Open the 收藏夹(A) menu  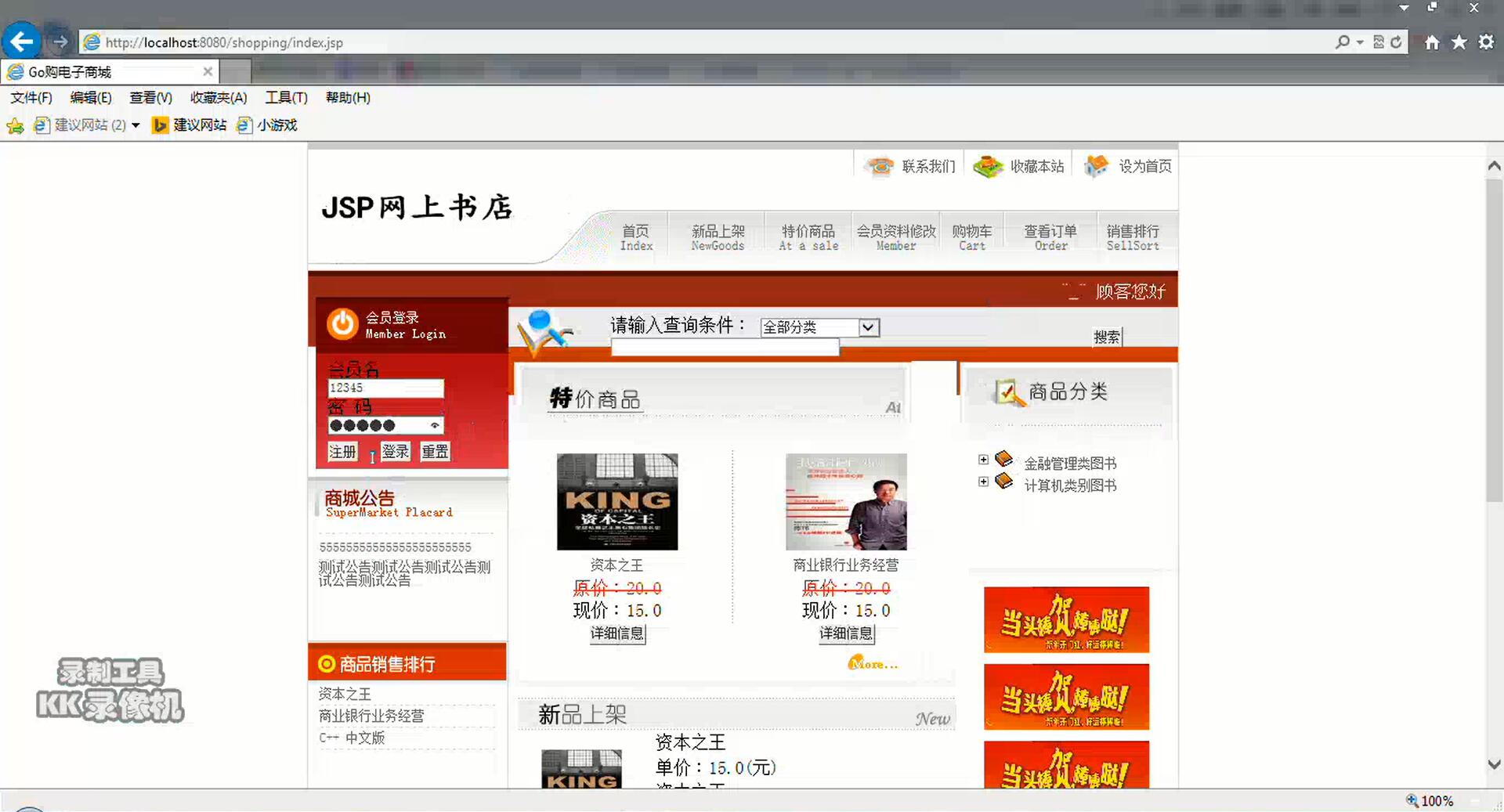[x=219, y=98]
